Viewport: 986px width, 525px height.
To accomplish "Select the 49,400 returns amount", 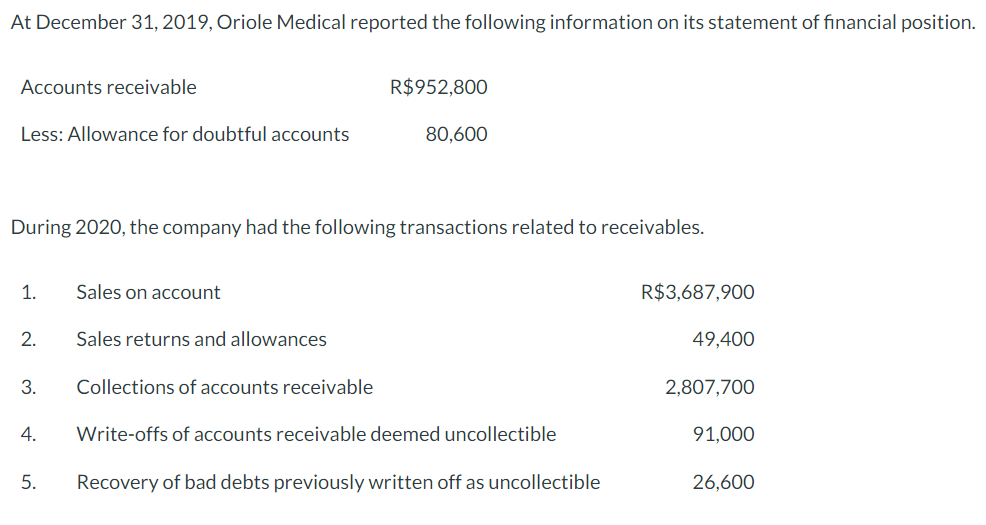I will [x=723, y=339].
